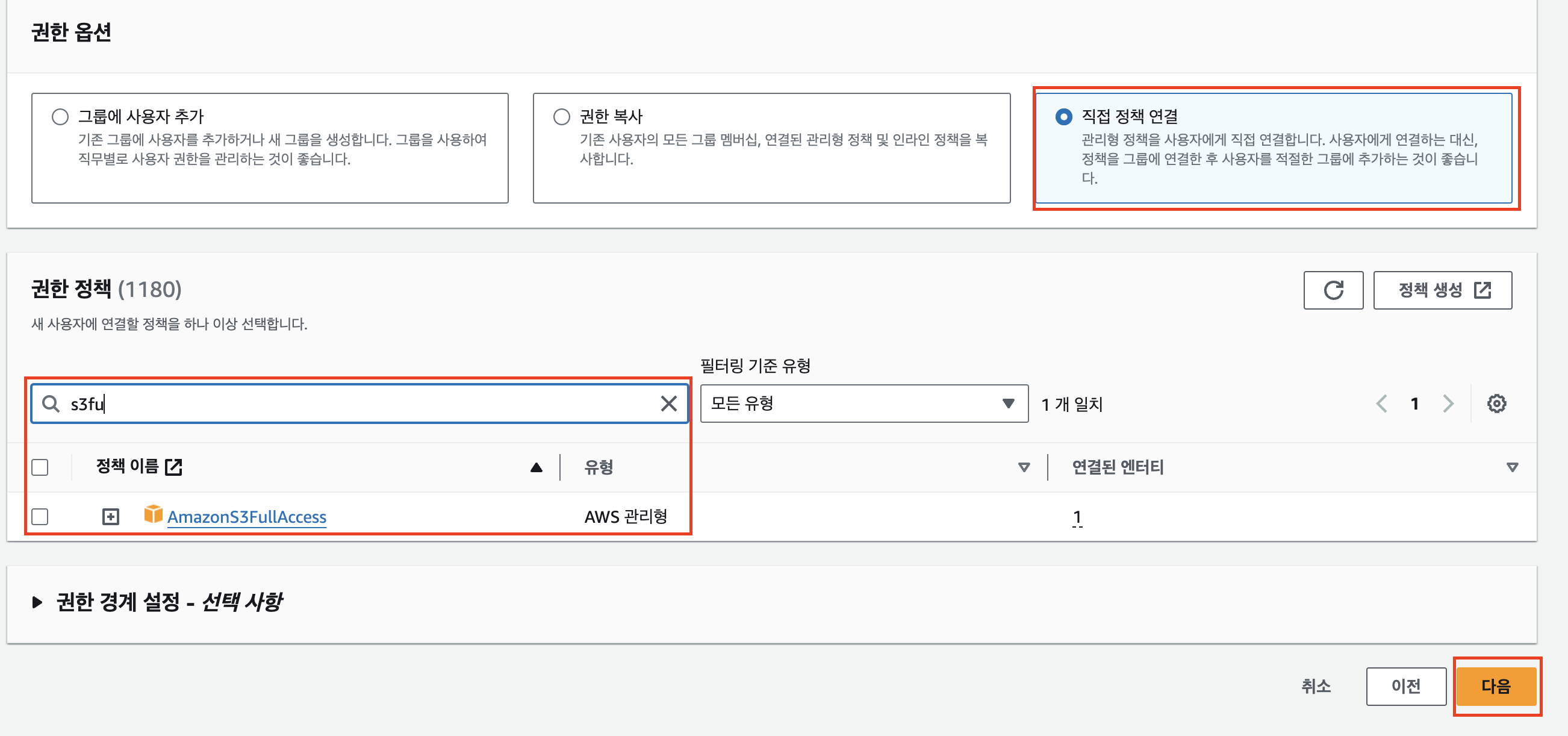Open table preferences gear icon
Viewport: 1568px width, 736px height.
tap(1496, 404)
